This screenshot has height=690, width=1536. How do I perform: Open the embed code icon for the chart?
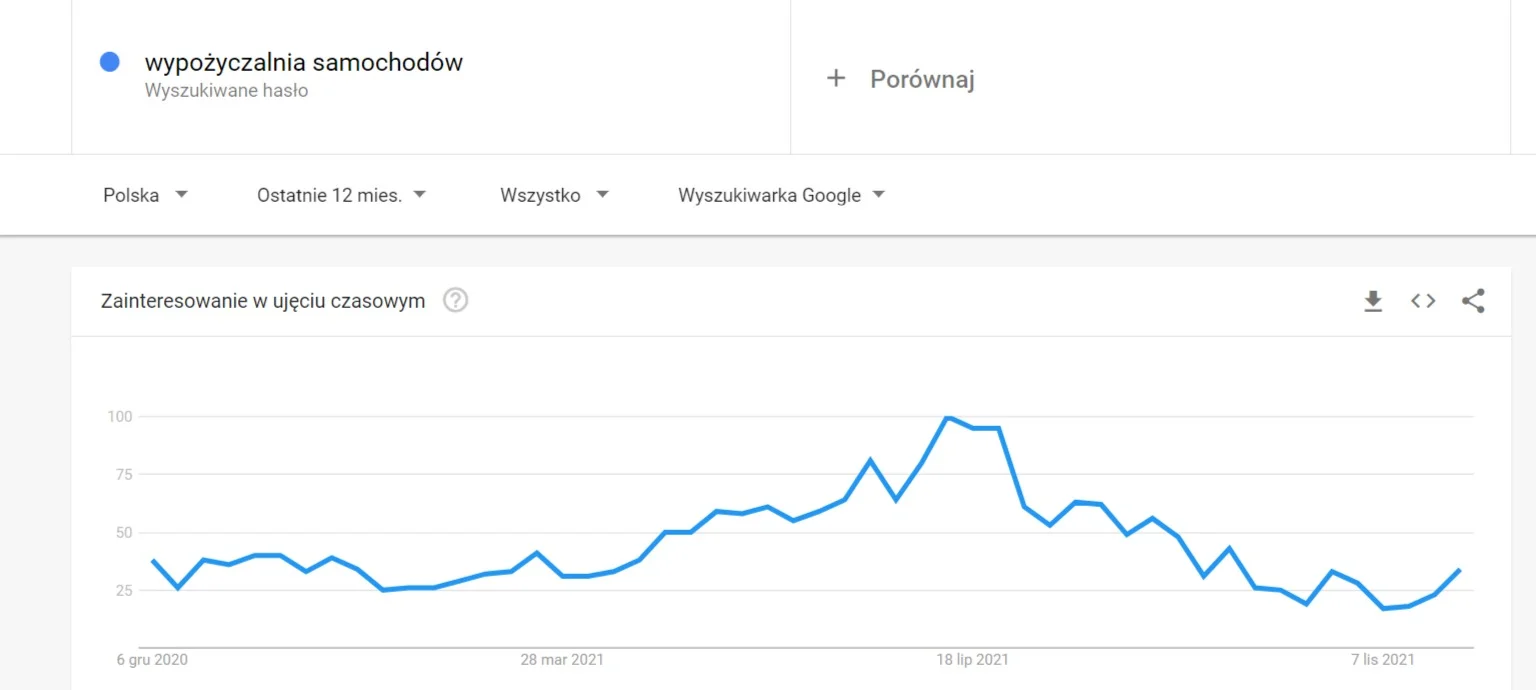point(1423,301)
